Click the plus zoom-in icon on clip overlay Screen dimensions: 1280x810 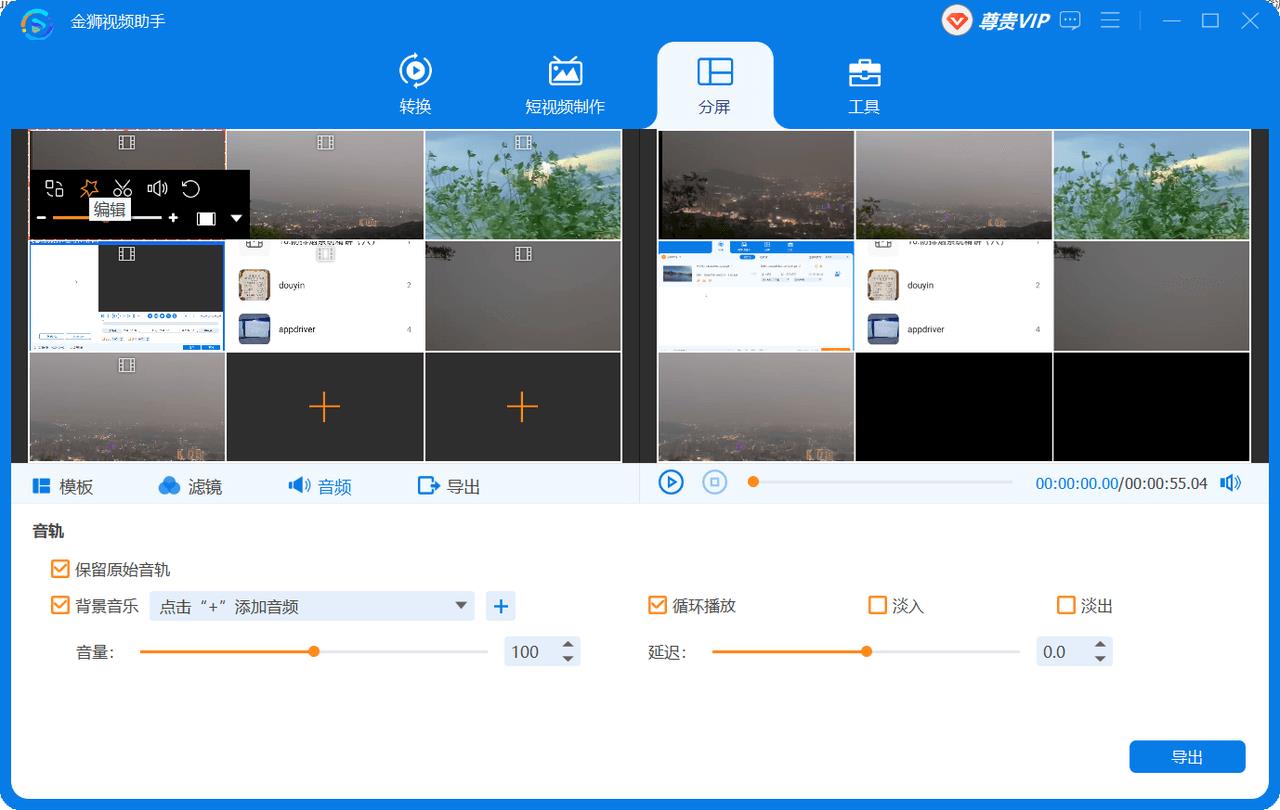tap(173, 218)
